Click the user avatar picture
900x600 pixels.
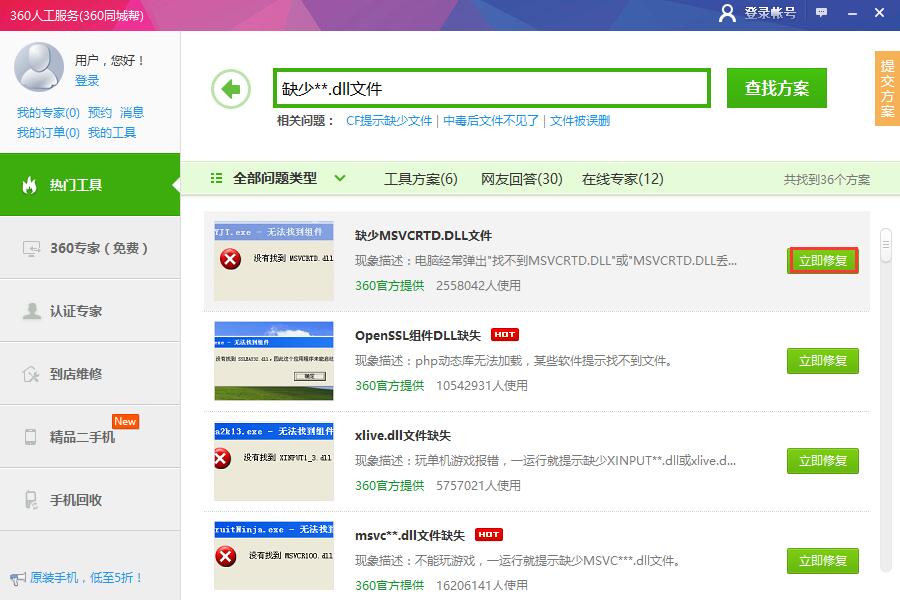38,67
